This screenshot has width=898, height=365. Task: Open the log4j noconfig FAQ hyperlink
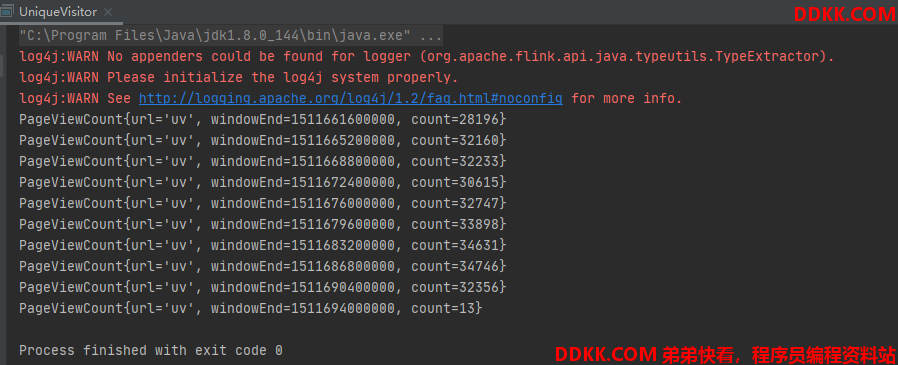[350, 99]
